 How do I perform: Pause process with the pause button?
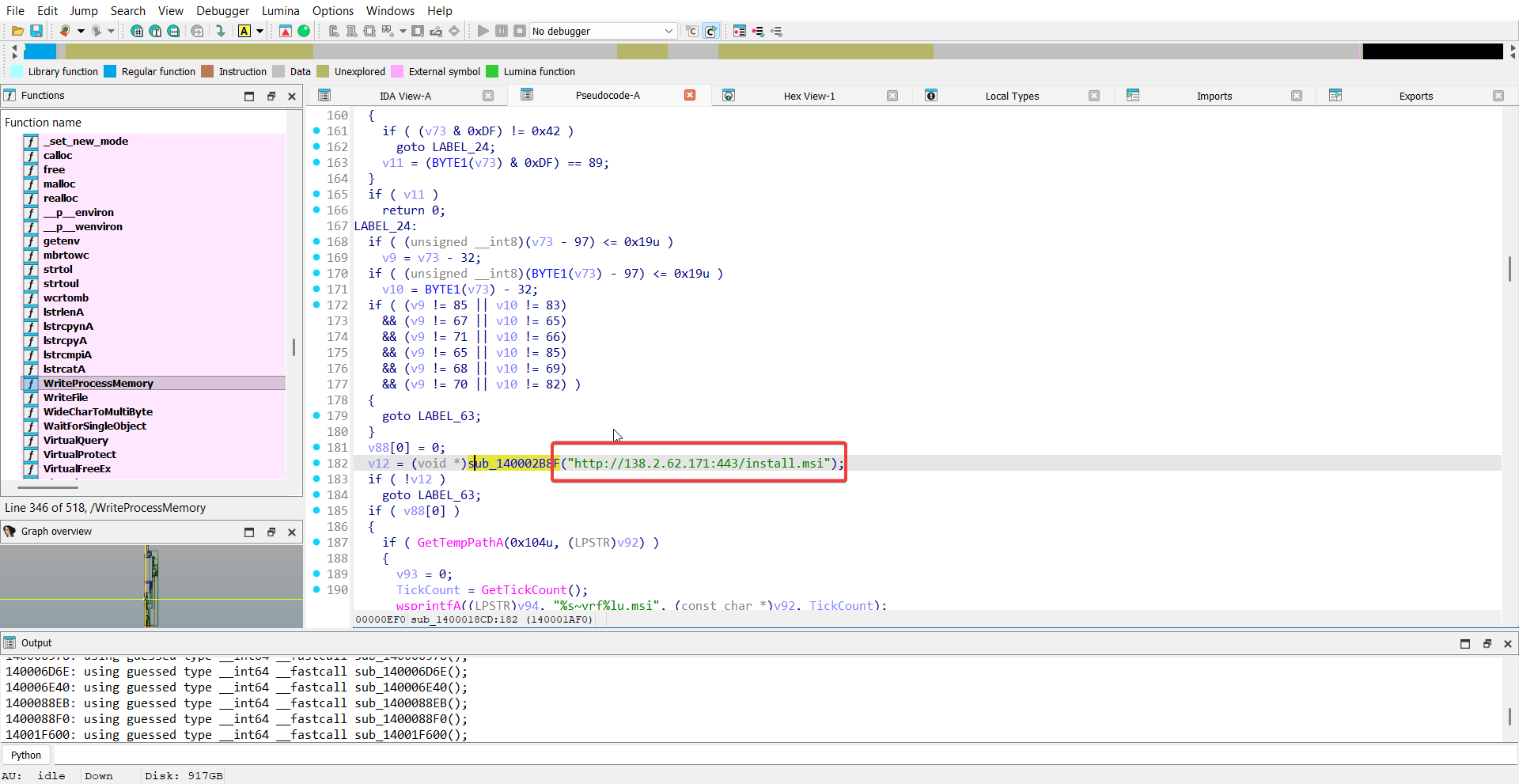[502, 31]
